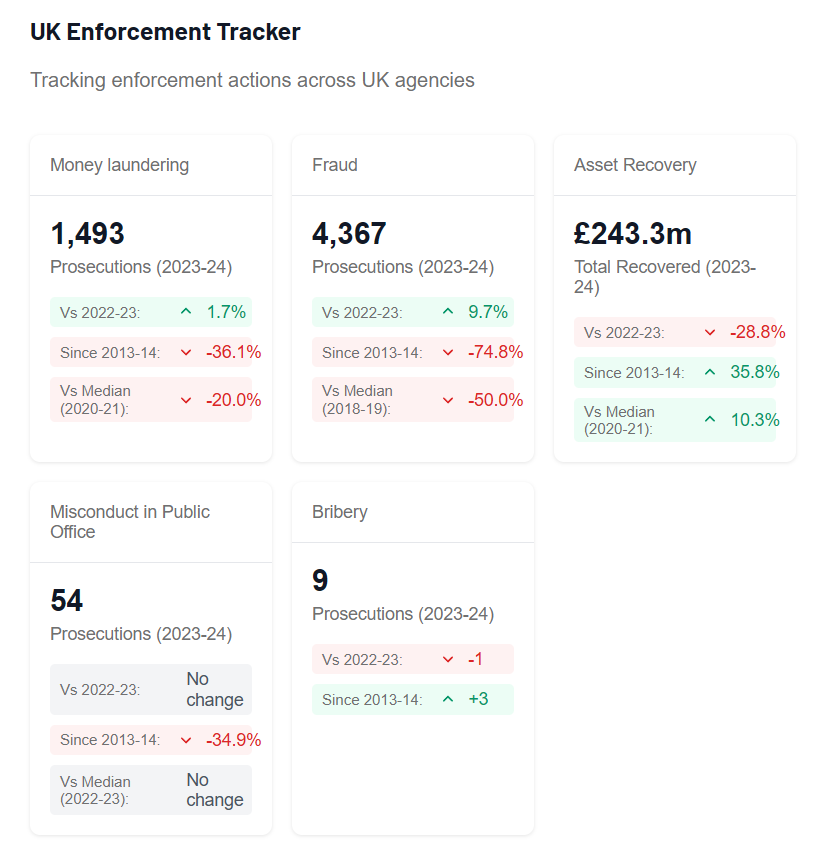The width and height of the screenshot is (821, 850).
Task: Toggle the No change indicator for Misconduct Vs 2022-23
Action: (150, 688)
